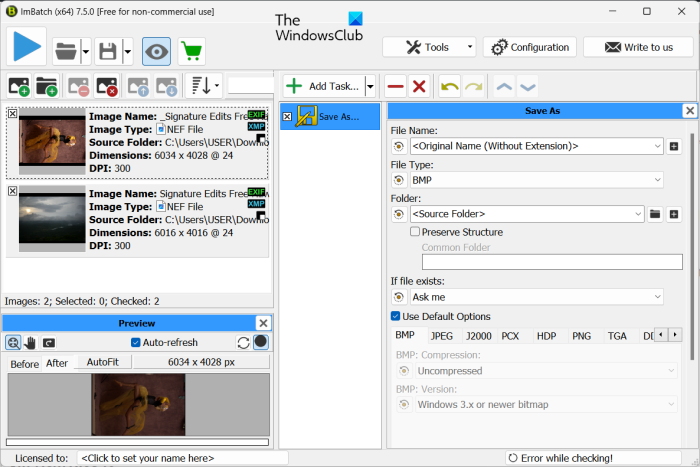Toggle File Name parameter eye icon
This screenshot has height=467, width=700.
pyautogui.click(x=399, y=146)
